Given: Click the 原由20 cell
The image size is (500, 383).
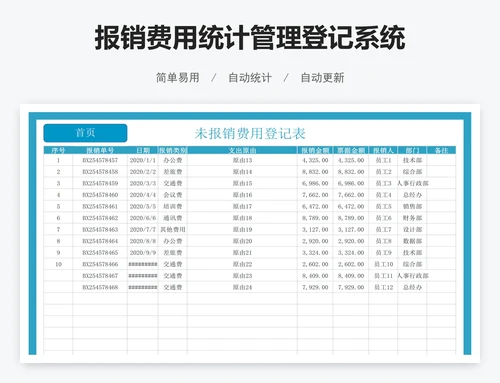Looking at the screenshot, I should pos(242,241).
